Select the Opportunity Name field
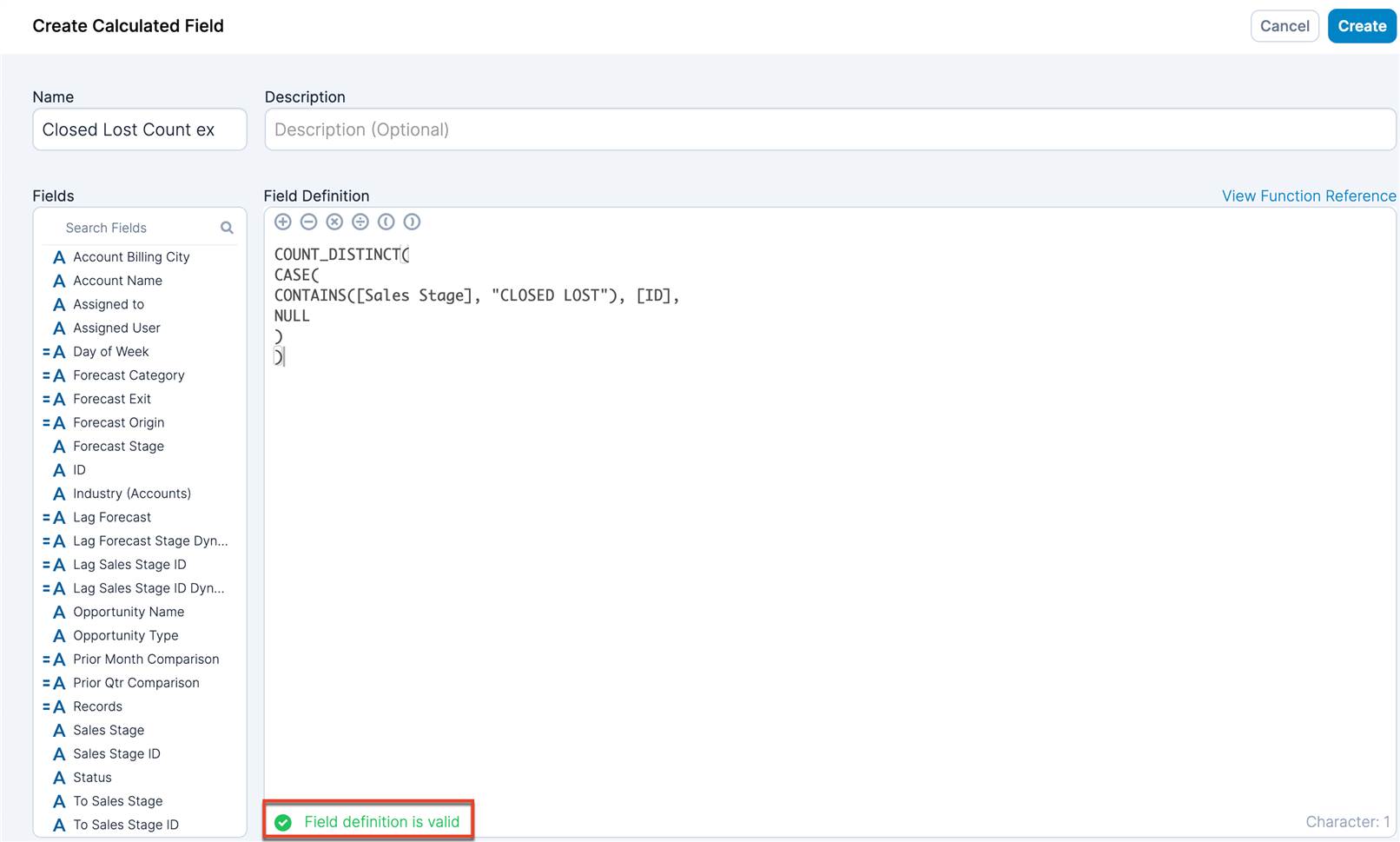The width and height of the screenshot is (1400, 842). pos(129,612)
